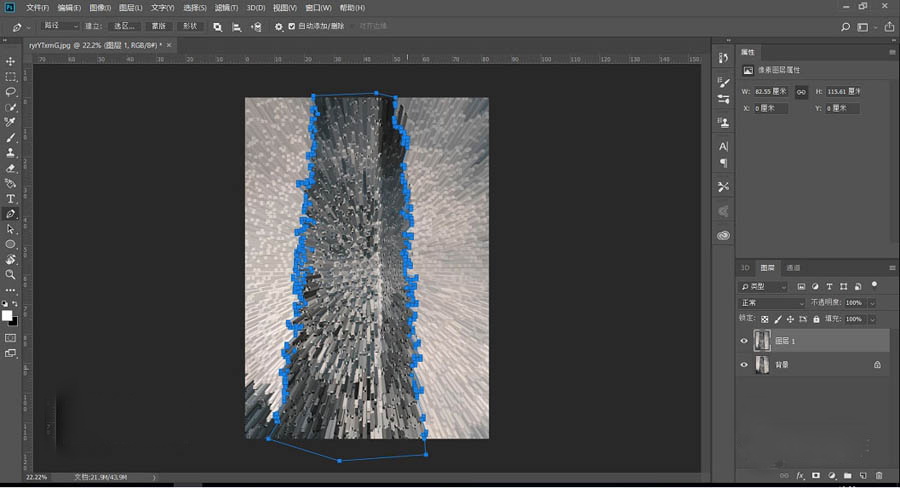Select the Rectangular Marquee tool
This screenshot has width=900, height=488.
tap(11, 77)
